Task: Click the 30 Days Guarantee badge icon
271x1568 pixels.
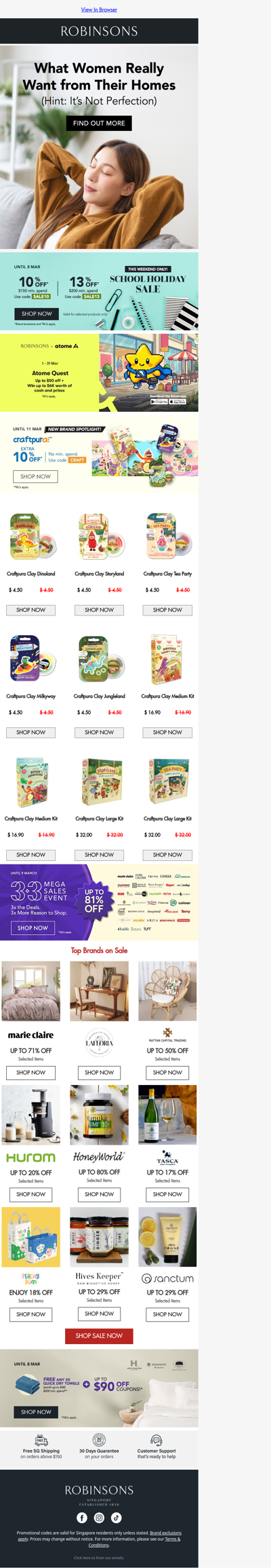Action: click(x=99, y=1440)
